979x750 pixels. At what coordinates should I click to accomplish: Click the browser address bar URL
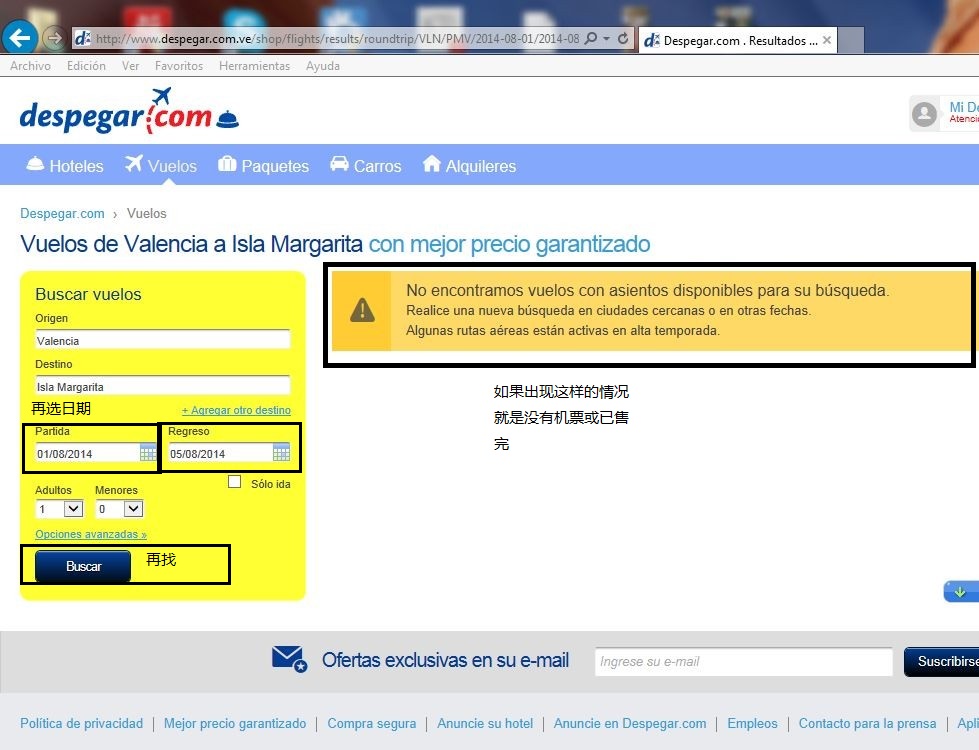tap(337, 39)
